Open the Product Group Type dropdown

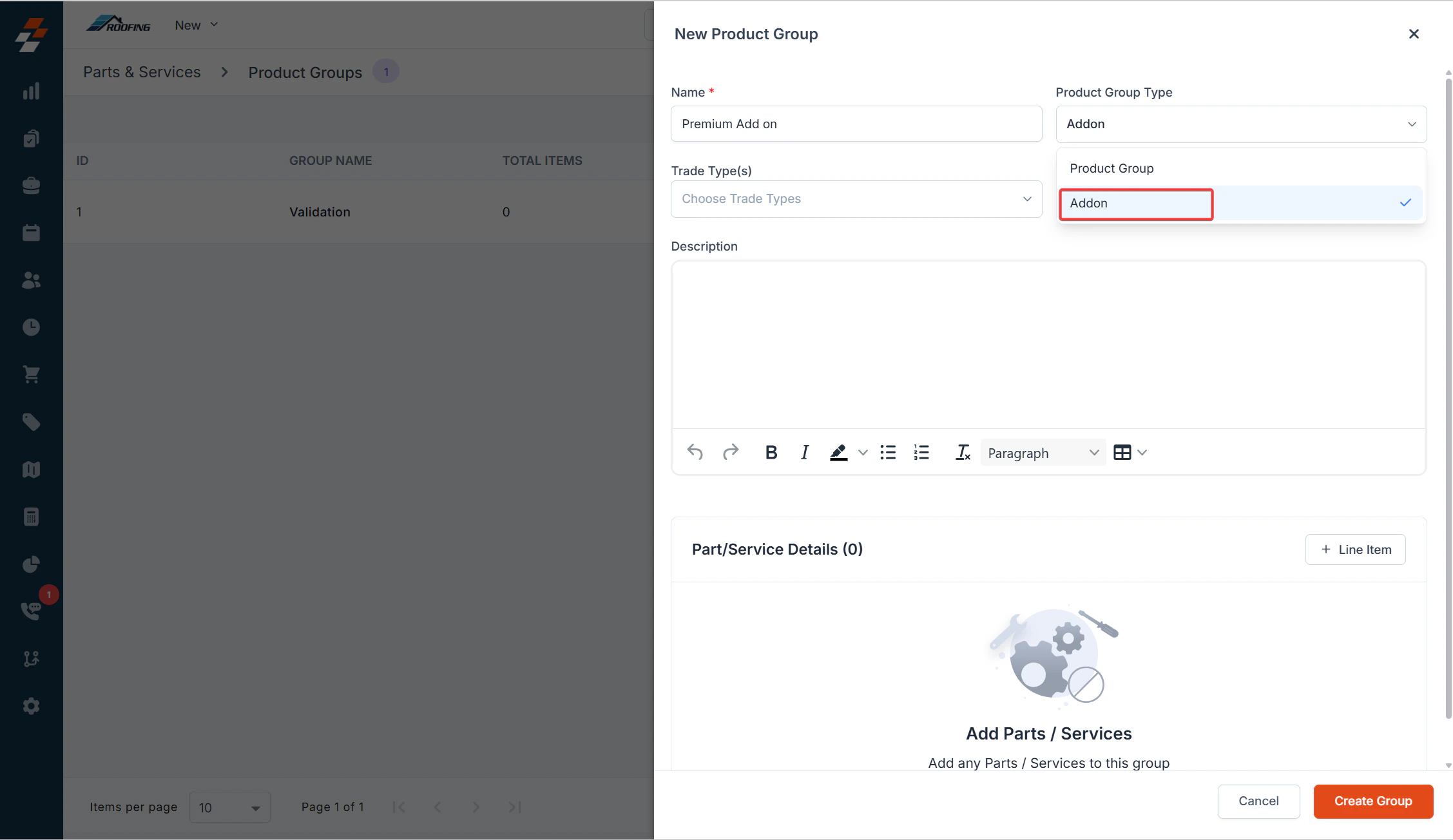click(x=1240, y=124)
